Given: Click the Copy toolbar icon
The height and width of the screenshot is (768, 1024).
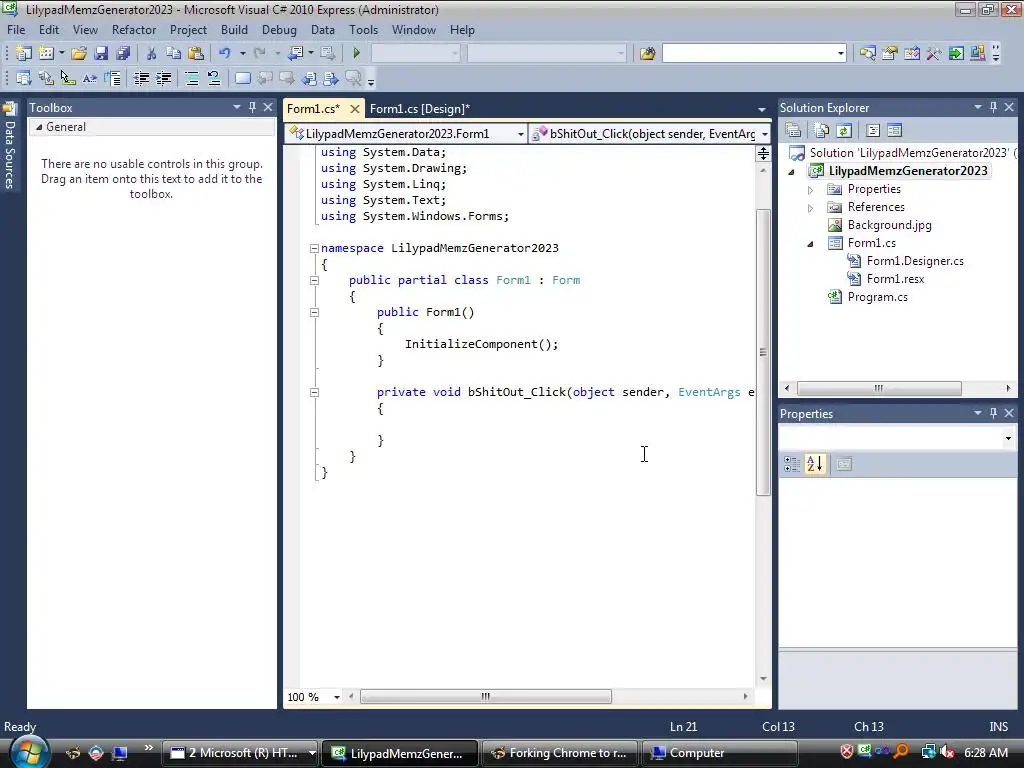Looking at the screenshot, I should click(173, 54).
